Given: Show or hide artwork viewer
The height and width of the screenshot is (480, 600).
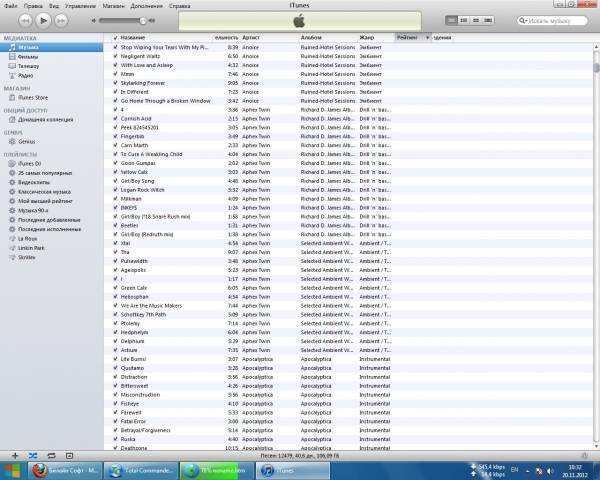Looking at the screenshot, I should pyautogui.click(x=69, y=456).
